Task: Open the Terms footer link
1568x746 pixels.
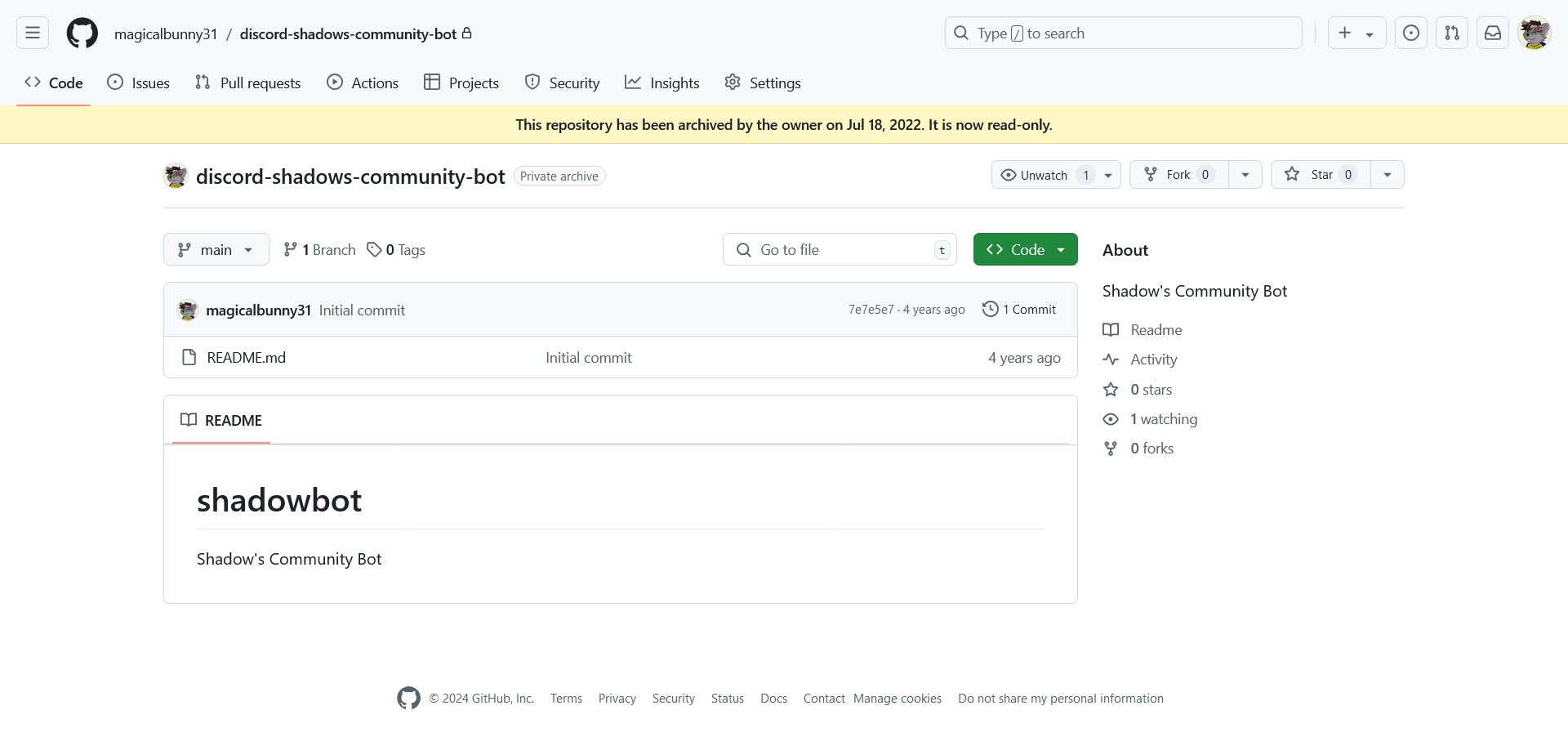Action: pyautogui.click(x=566, y=699)
